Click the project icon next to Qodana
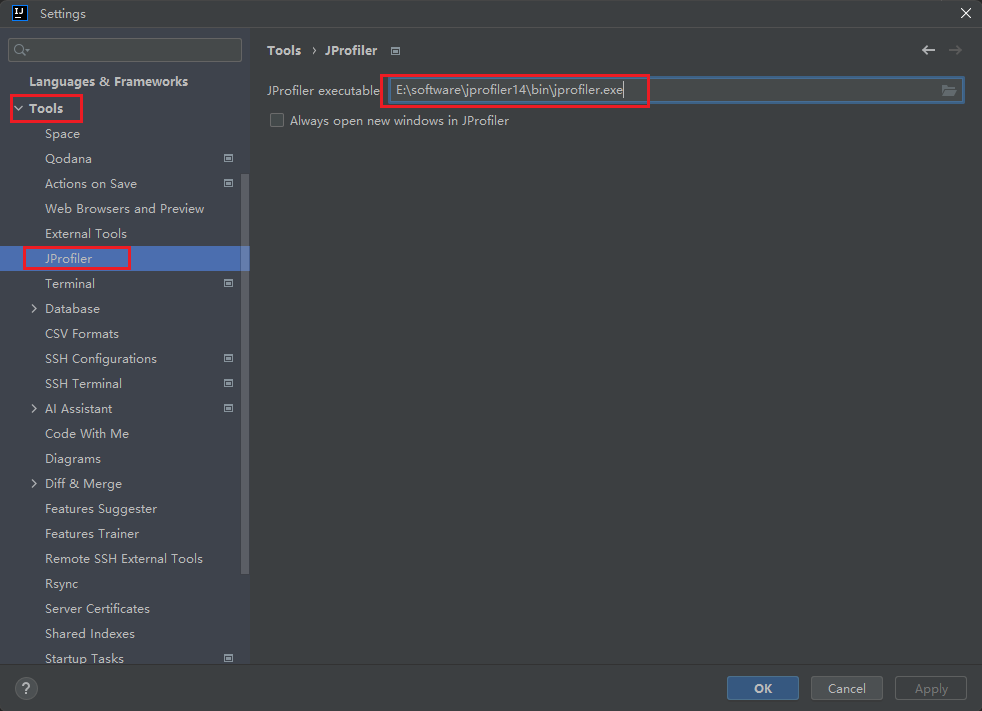This screenshot has width=982, height=711. (x=229, y=158)
